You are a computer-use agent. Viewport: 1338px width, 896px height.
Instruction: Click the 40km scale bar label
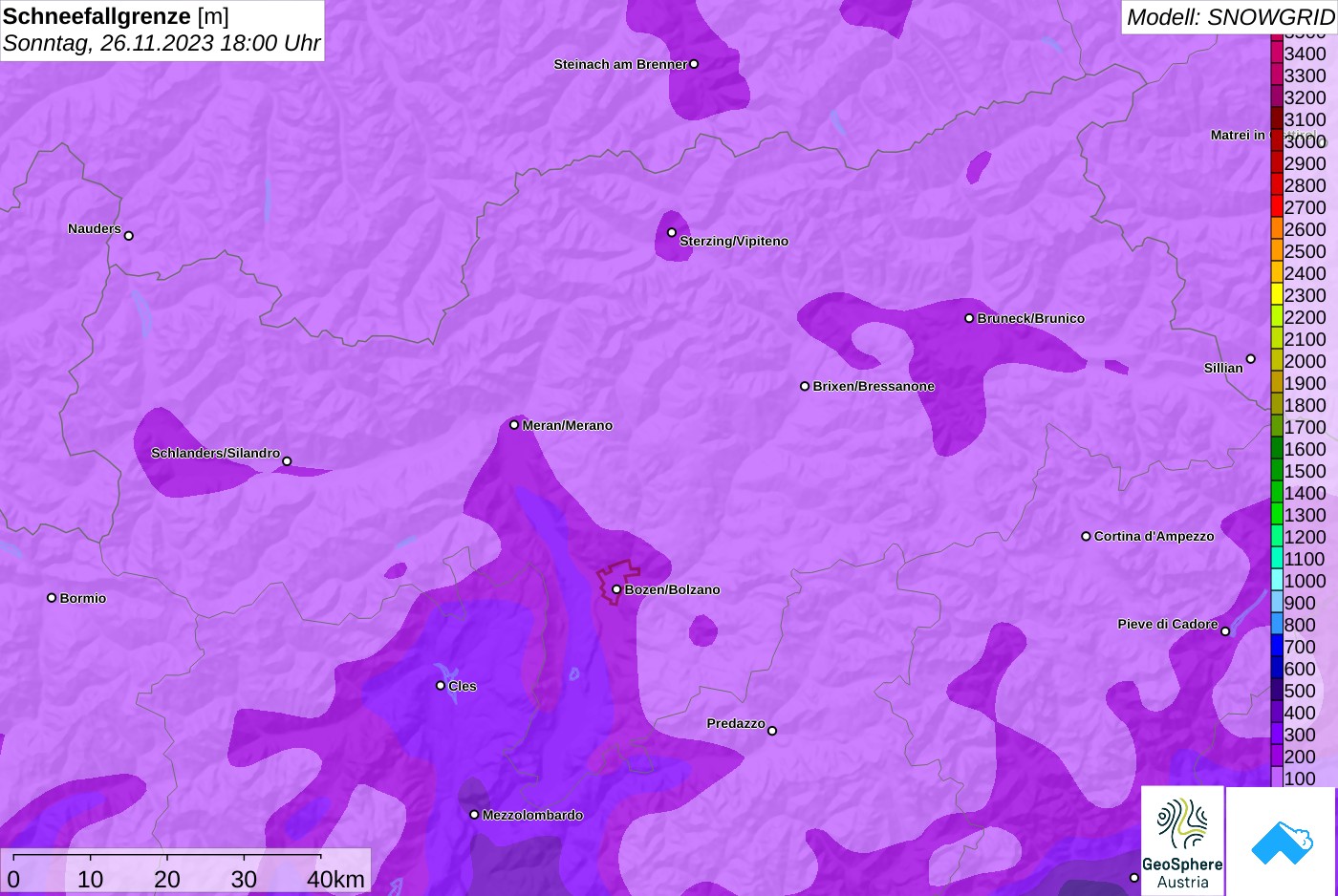(335, 879)
